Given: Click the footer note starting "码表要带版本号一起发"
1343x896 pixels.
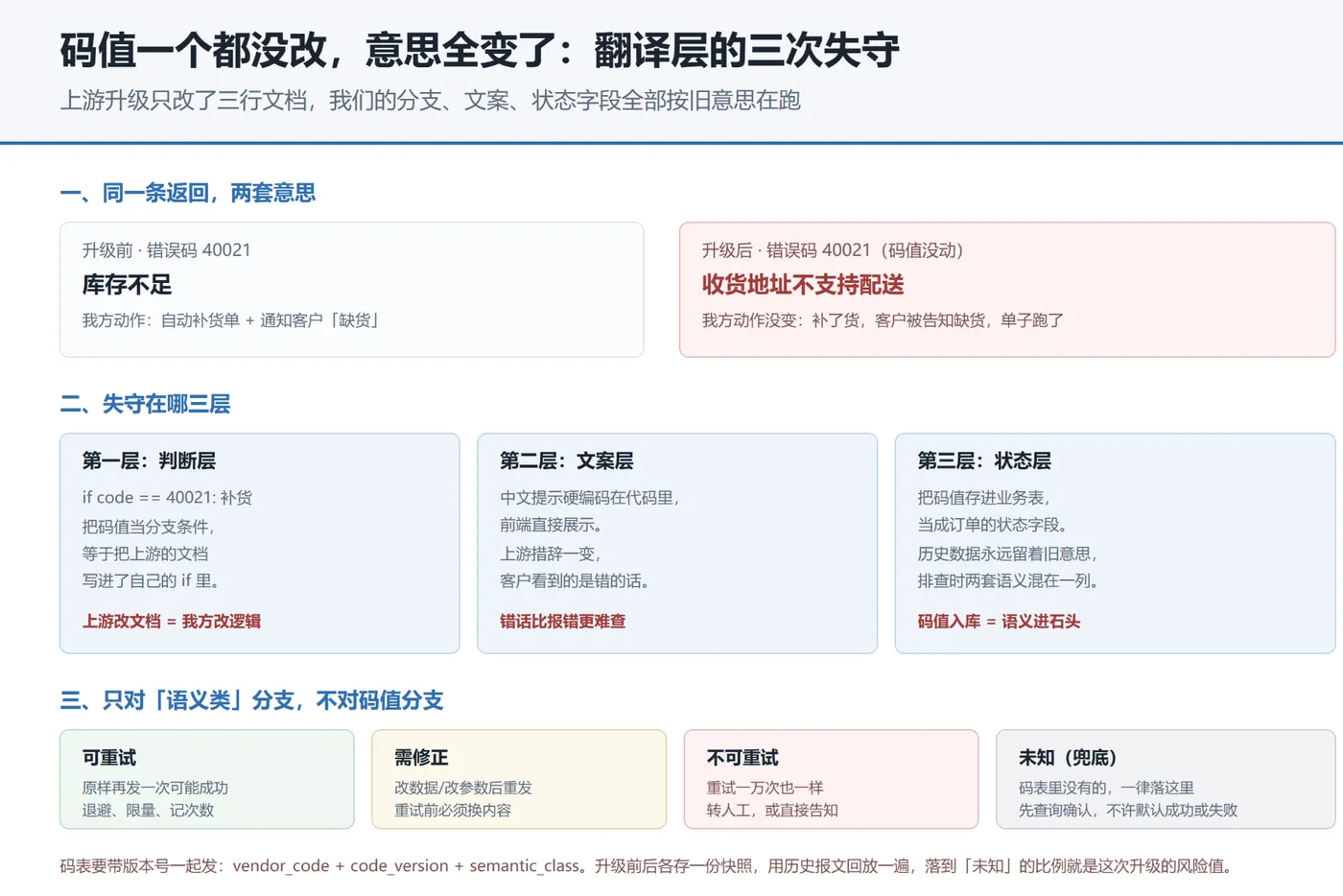Looking at the screenshot, I should [x=647, y=866].
